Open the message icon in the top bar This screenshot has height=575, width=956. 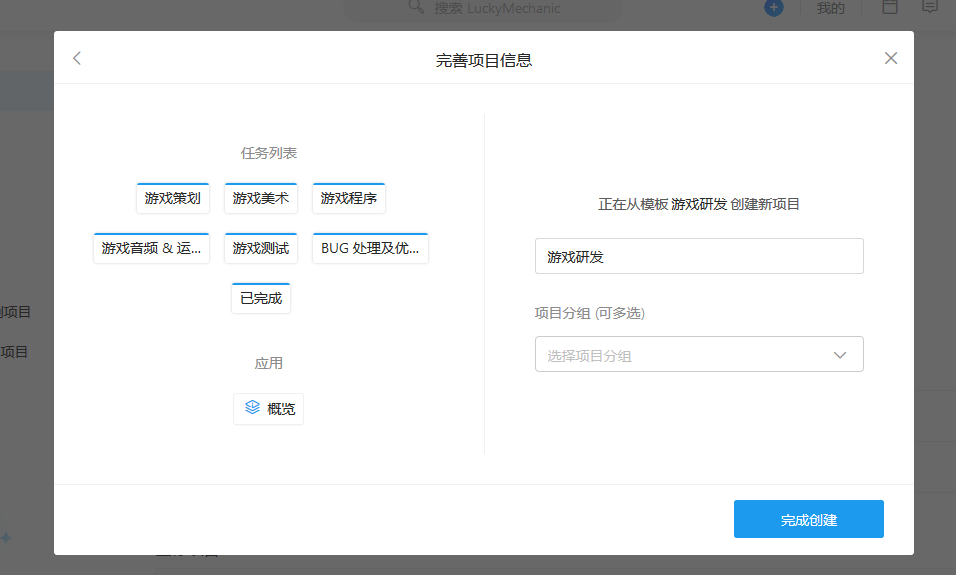930,7
